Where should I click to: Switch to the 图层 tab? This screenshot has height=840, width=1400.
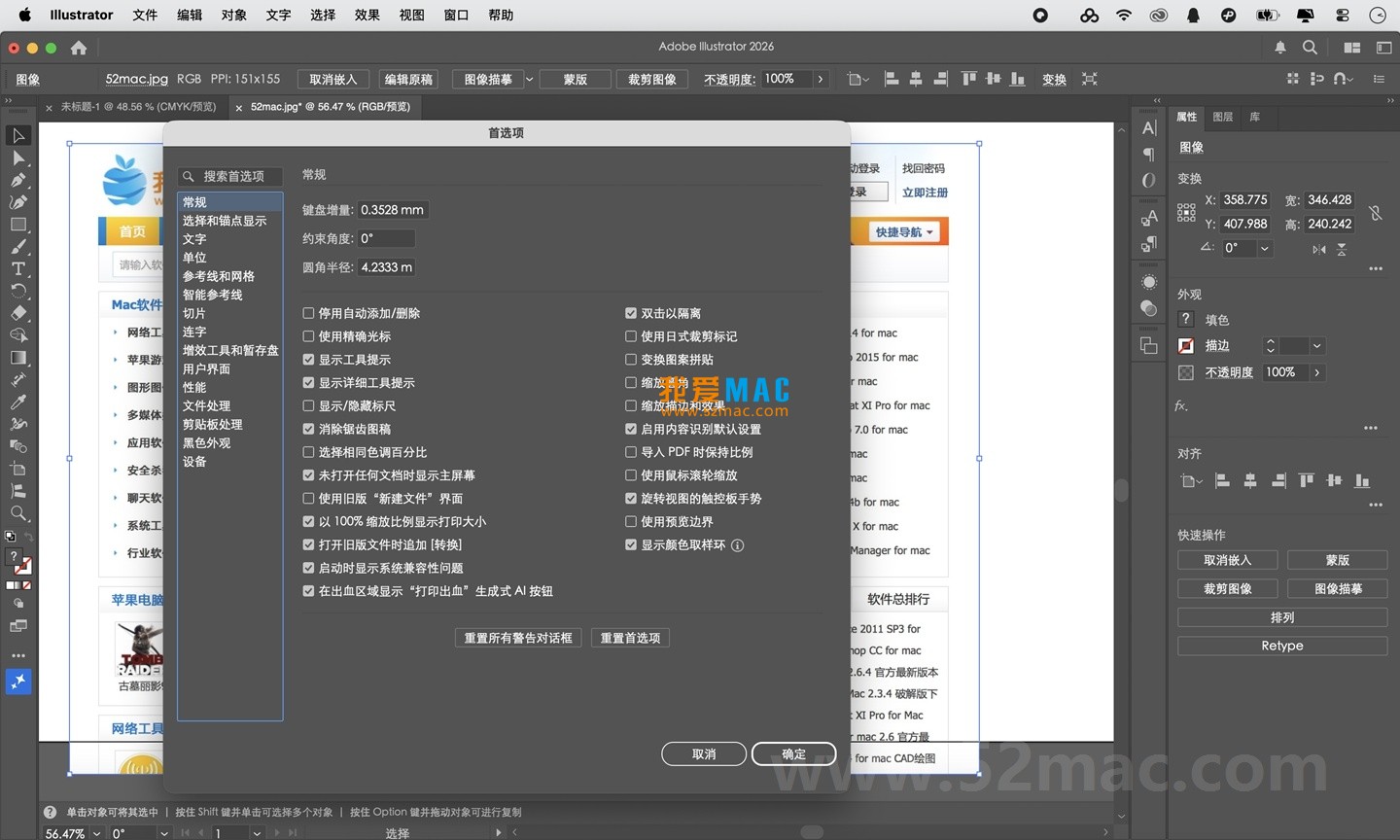[x=1222, y=118]
